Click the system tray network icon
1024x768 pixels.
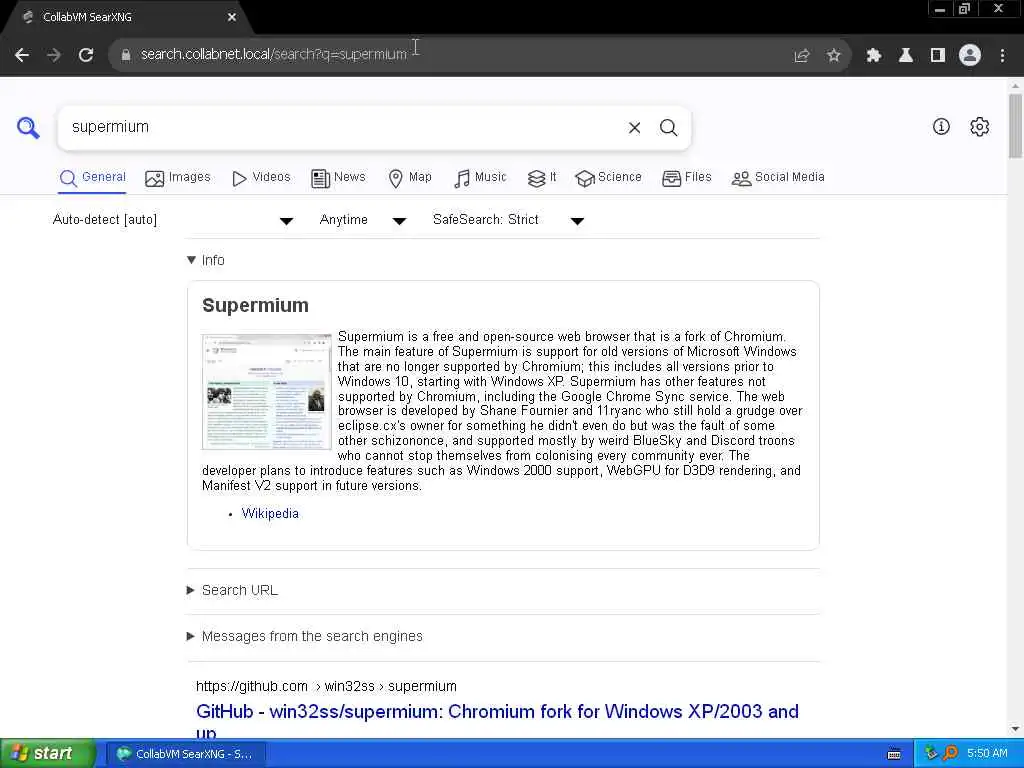point(931,754)
